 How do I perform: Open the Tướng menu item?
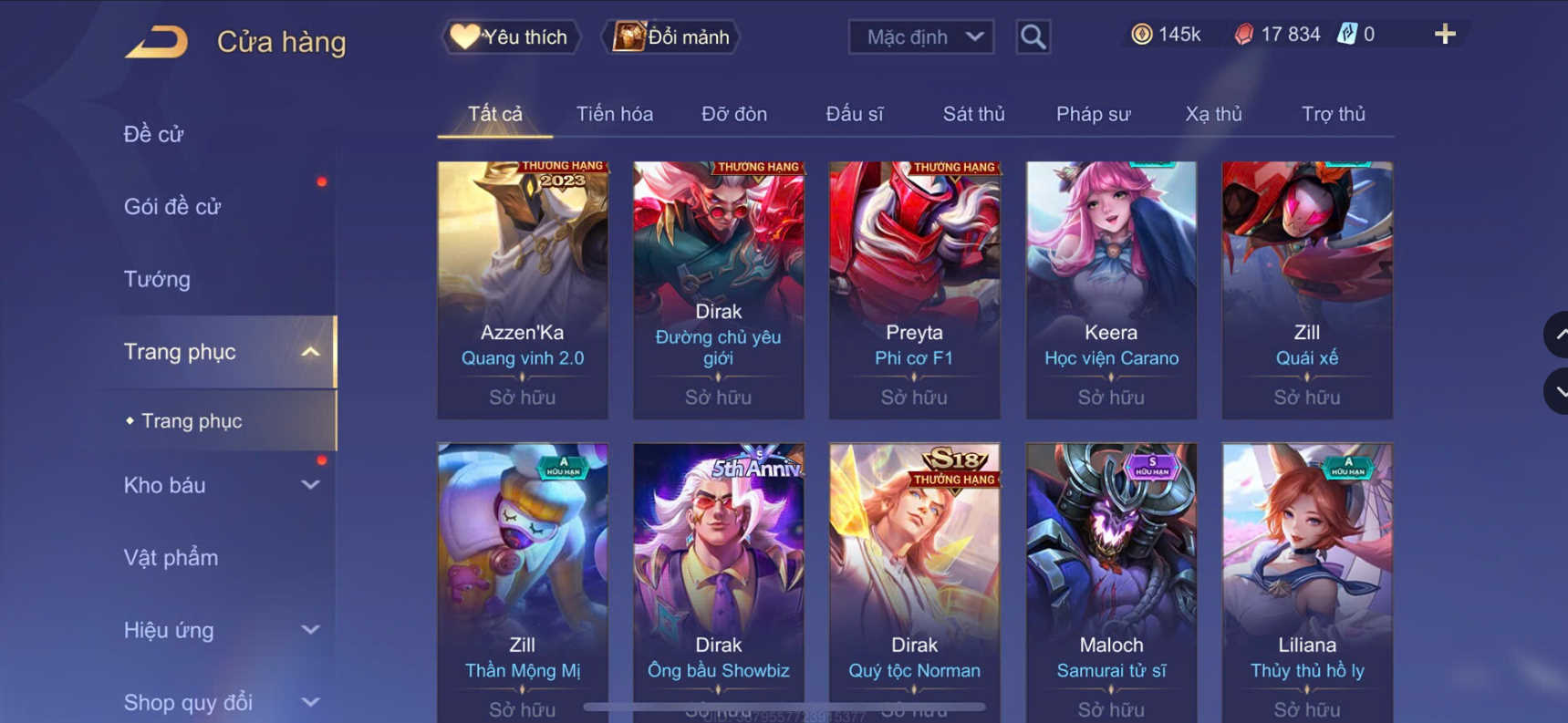click(157, 279)
